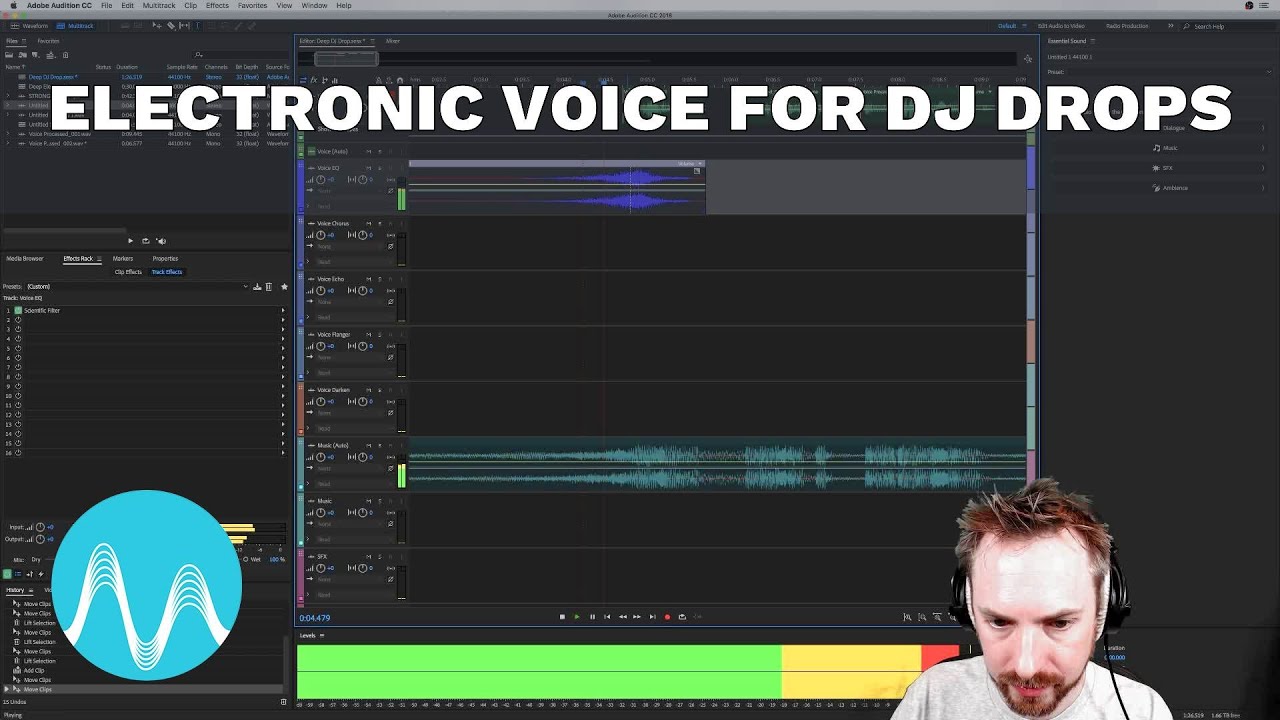This screenshot has height=720, width=1280.
Task: Open the Favorites tab in Files panel
Action: (48, 41)
